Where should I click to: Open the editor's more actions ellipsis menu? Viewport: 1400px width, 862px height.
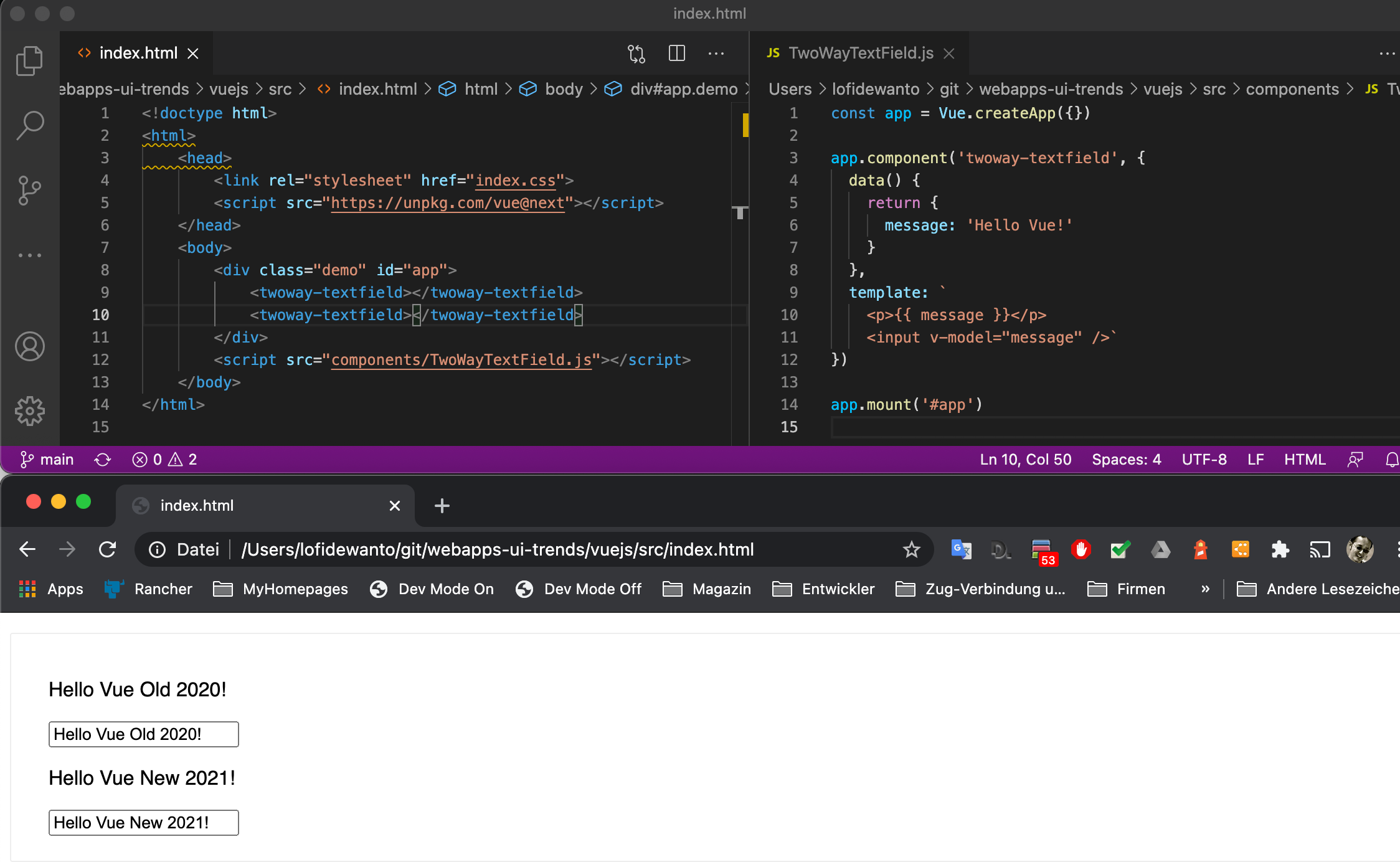click(716, 54)
